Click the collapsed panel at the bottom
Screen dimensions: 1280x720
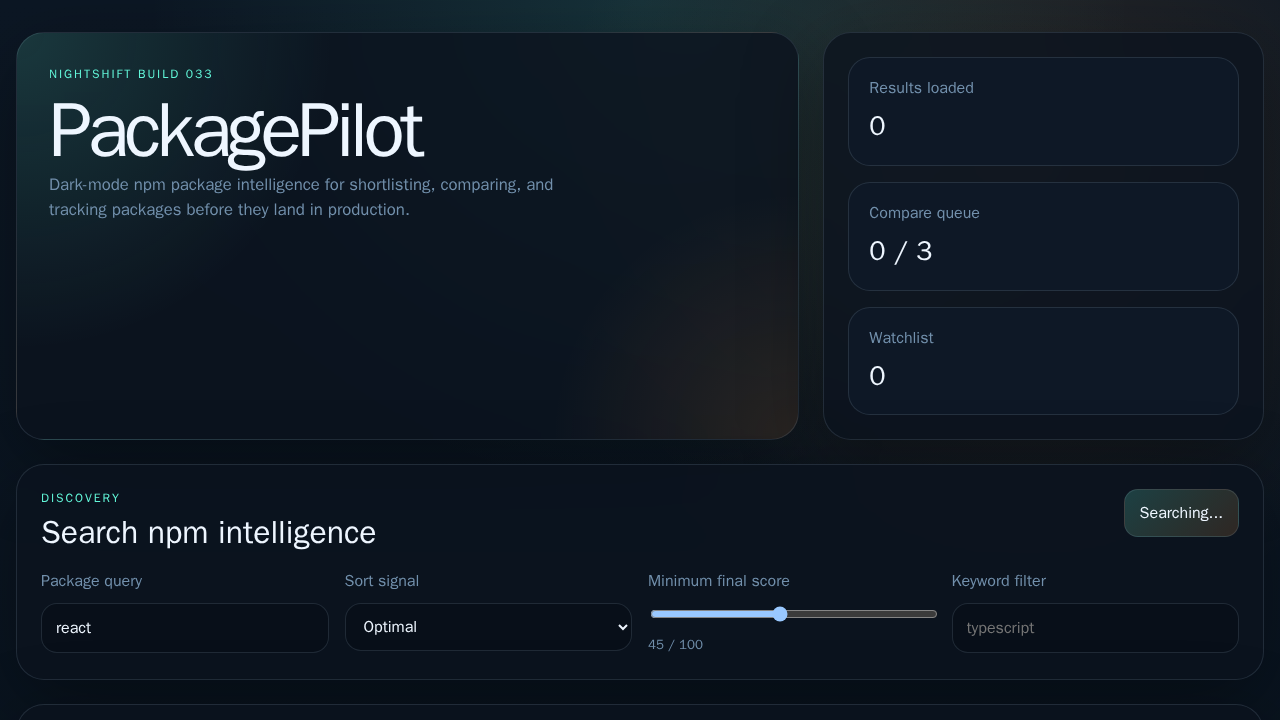pos(640,712)
